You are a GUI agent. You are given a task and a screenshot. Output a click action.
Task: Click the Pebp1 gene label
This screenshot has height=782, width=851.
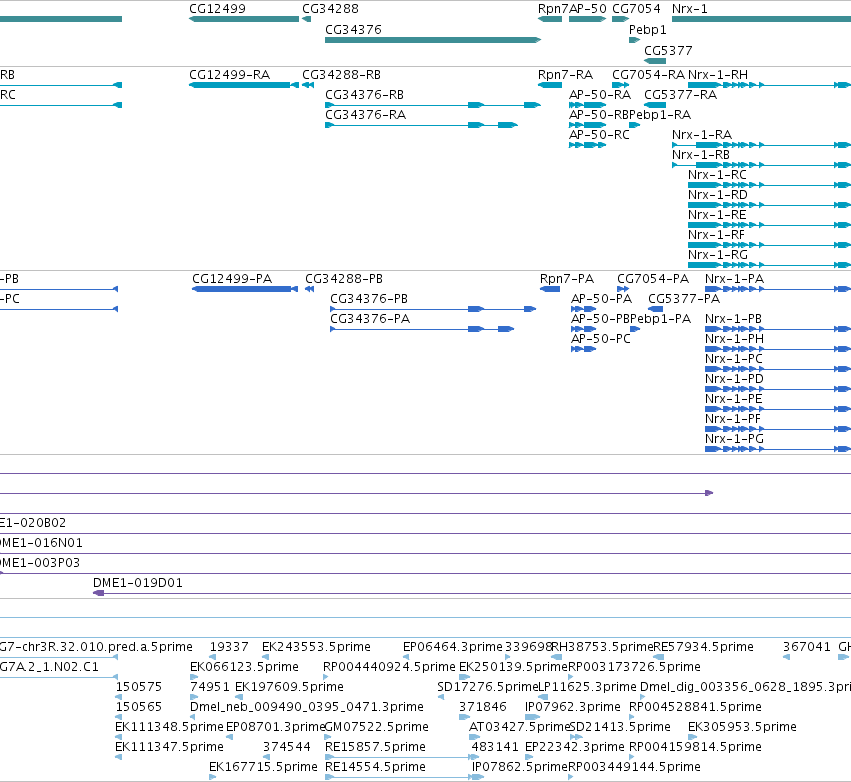coord(647,30)
